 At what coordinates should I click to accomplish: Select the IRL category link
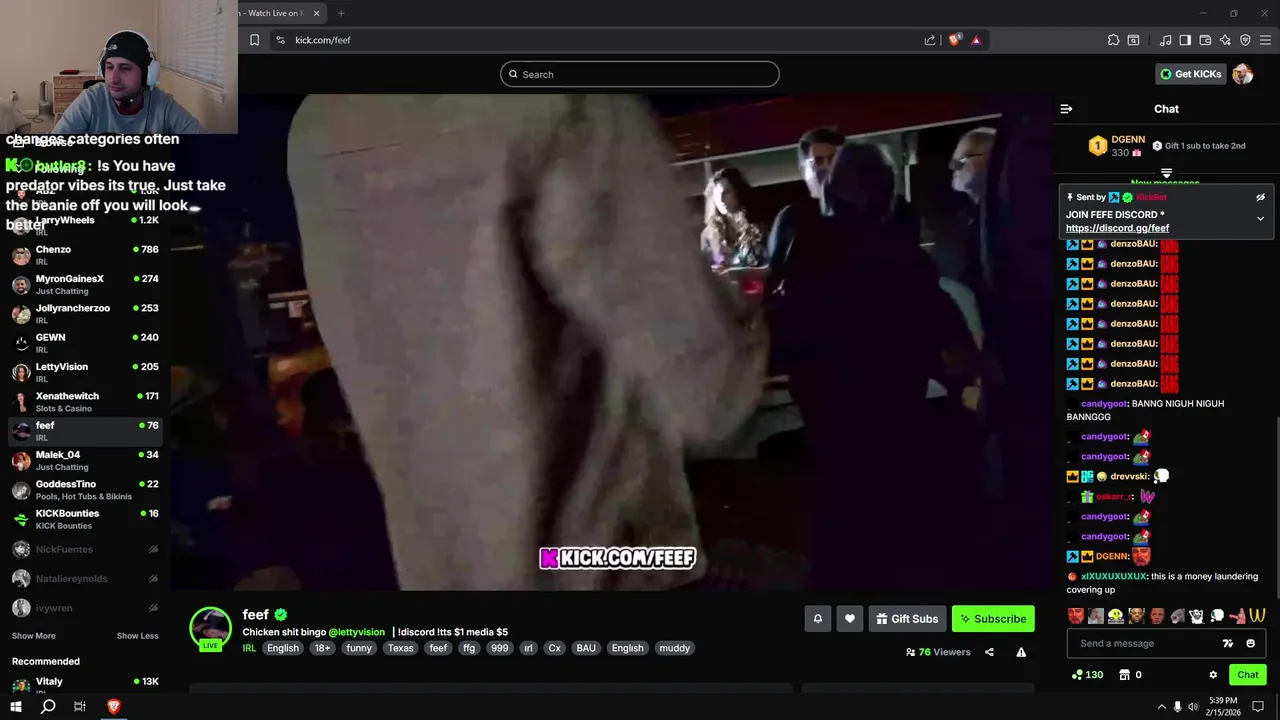pos(249,648)
